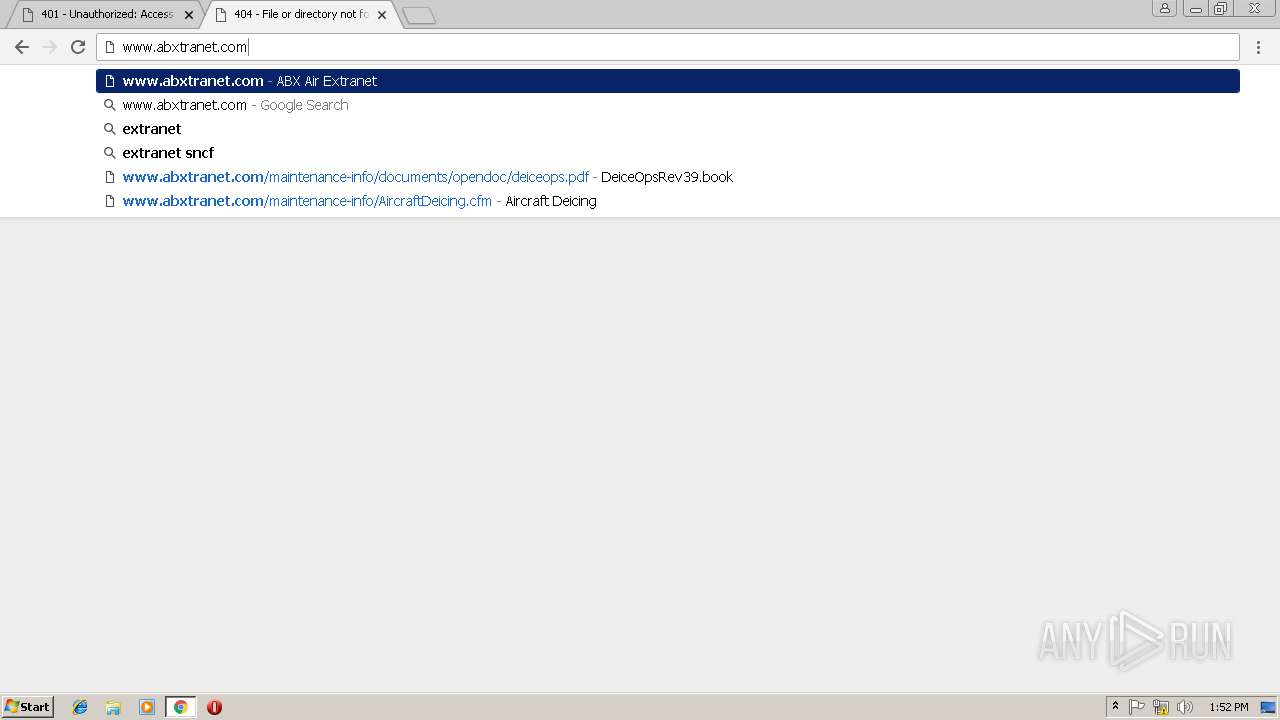Image resolution: width=1280 pixels, height=720 pixels.
Task: Reload the current page
Action: [x=78, y=47]
